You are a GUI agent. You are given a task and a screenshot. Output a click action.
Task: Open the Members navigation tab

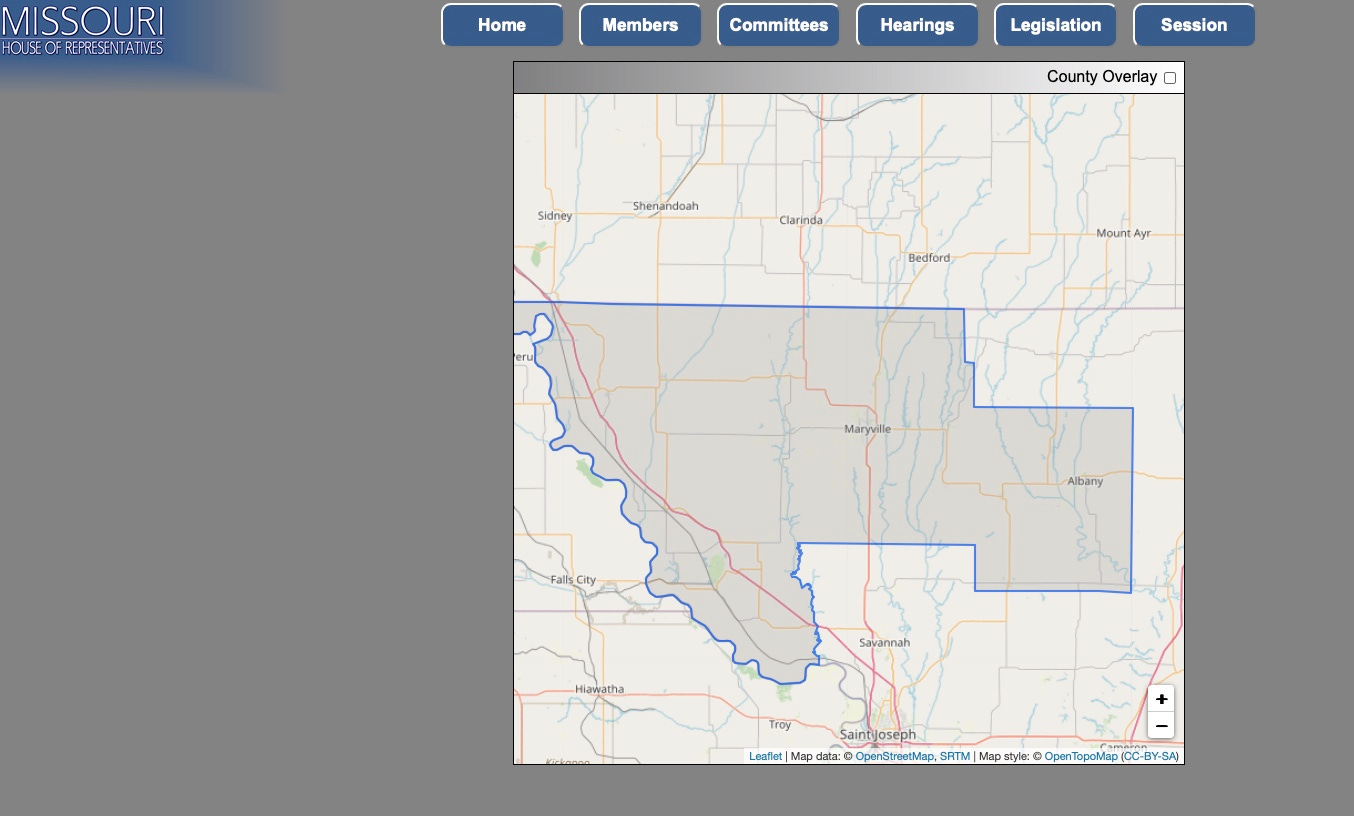click(x=640, y=25)
